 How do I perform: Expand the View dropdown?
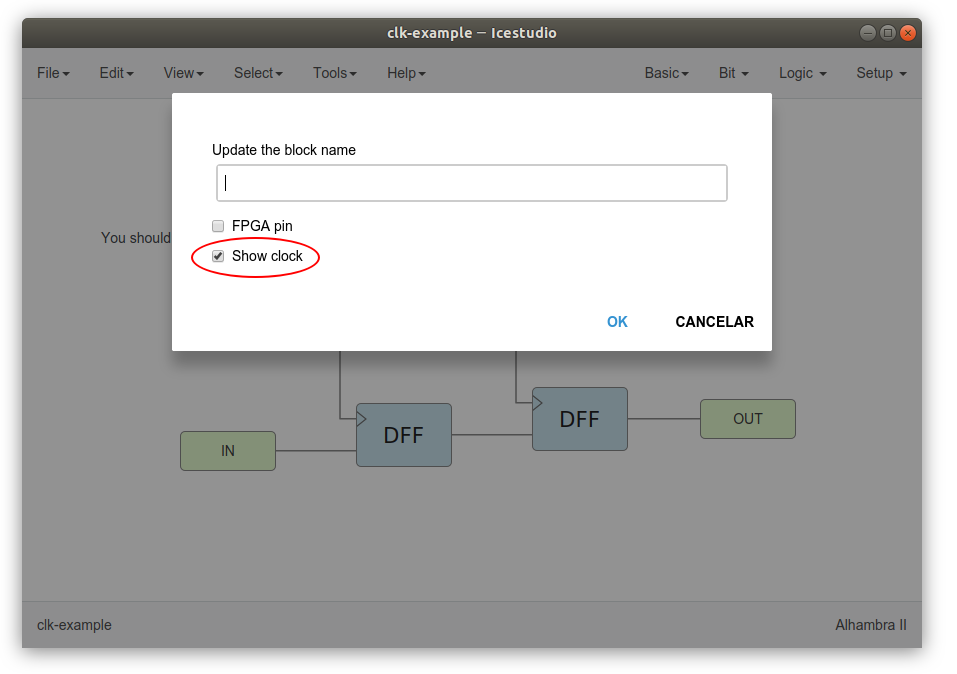click(x=182, y=72)
